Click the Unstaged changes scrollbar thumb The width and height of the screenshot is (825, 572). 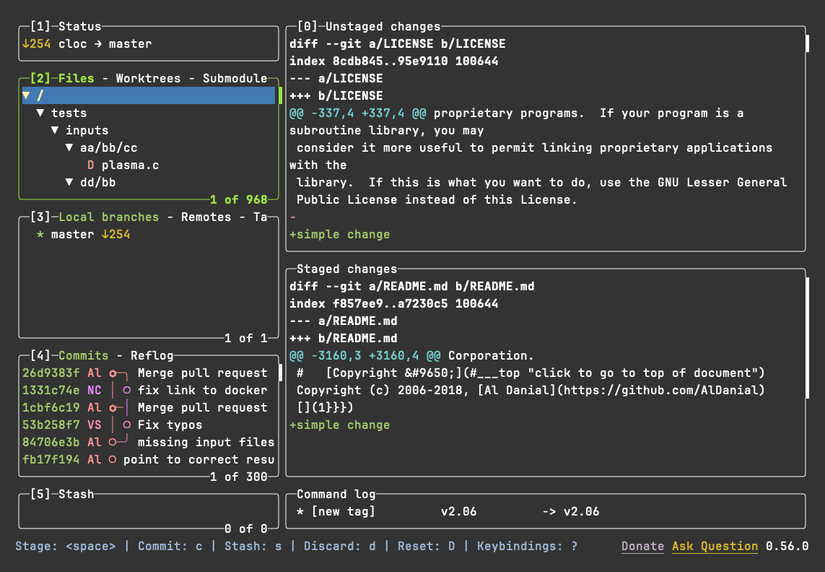coord(807,43)
